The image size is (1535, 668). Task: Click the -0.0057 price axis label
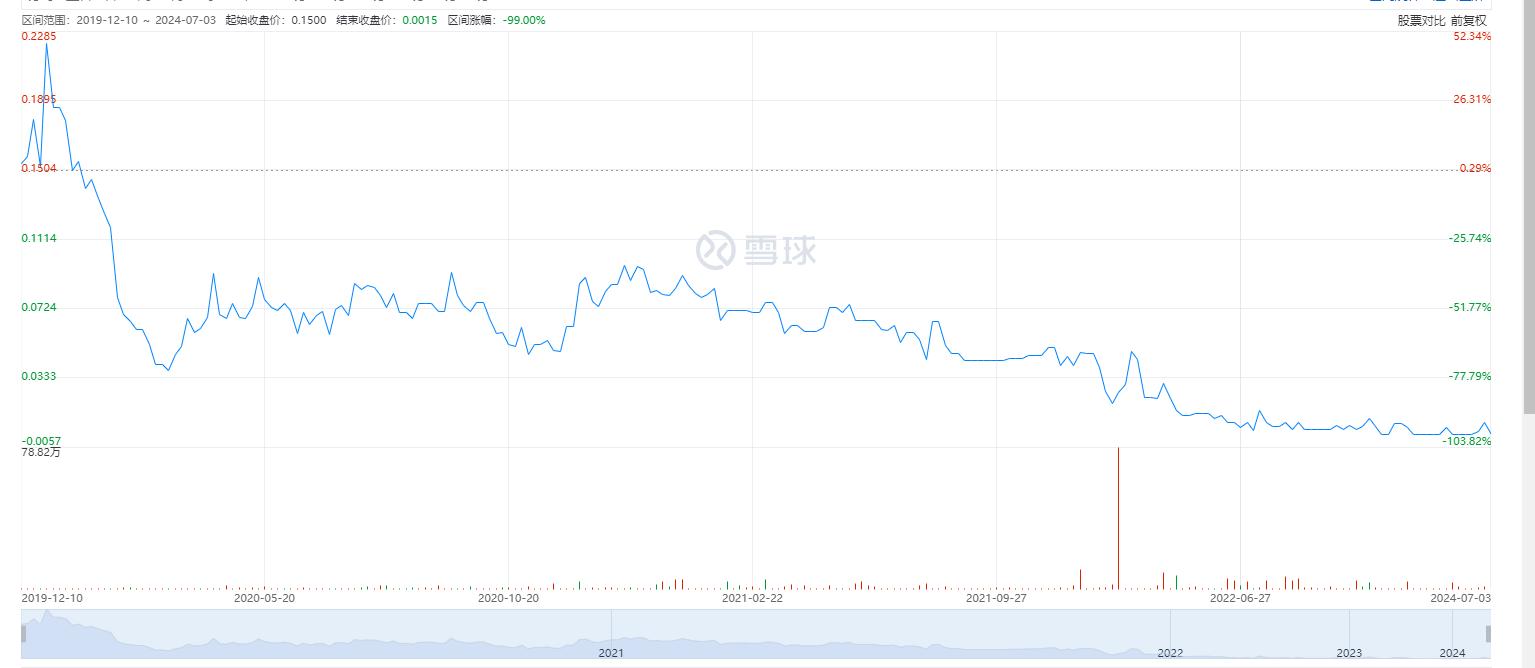click(x=41, y=441)
